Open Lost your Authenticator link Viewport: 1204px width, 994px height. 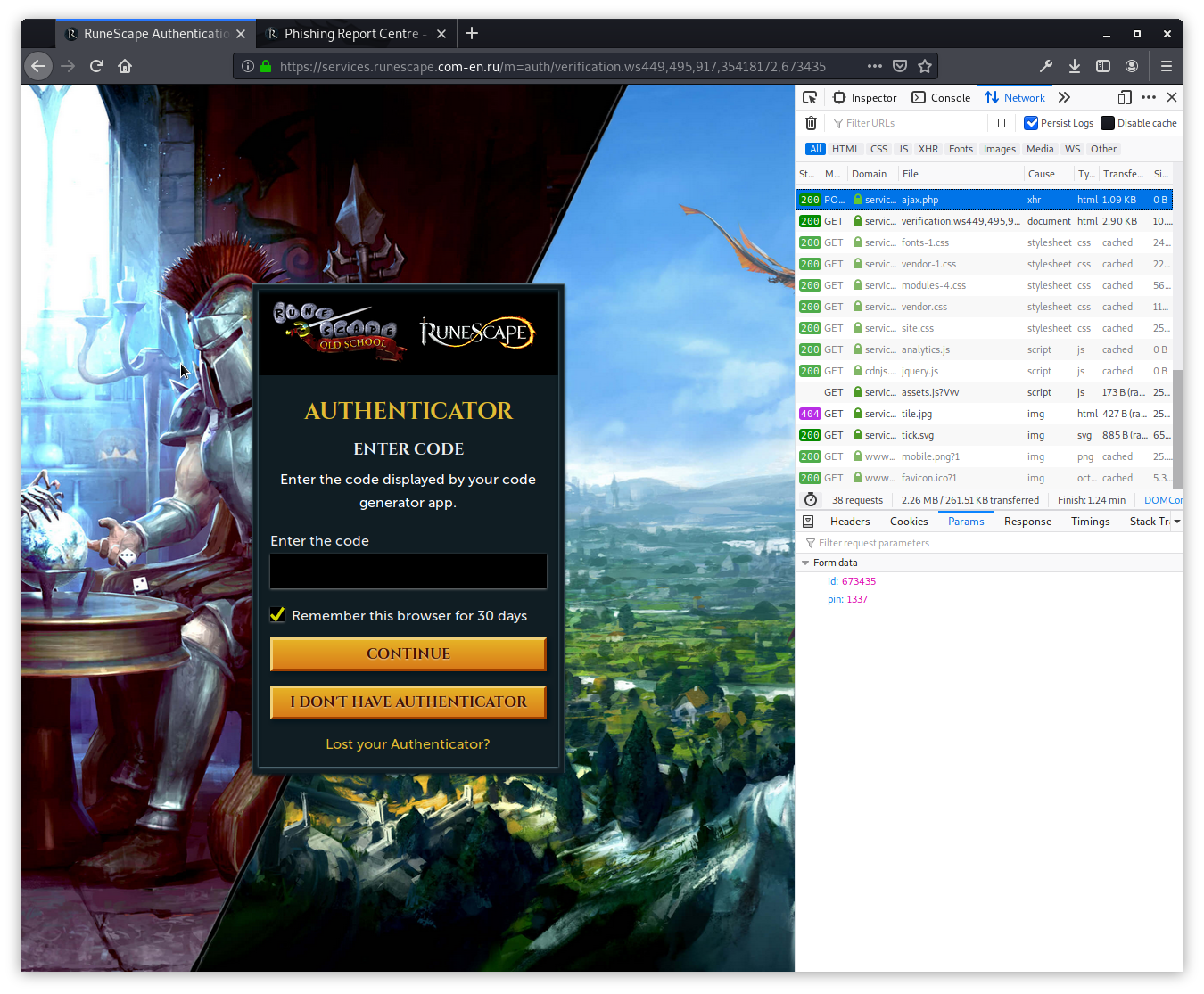[x=408, y=743]
